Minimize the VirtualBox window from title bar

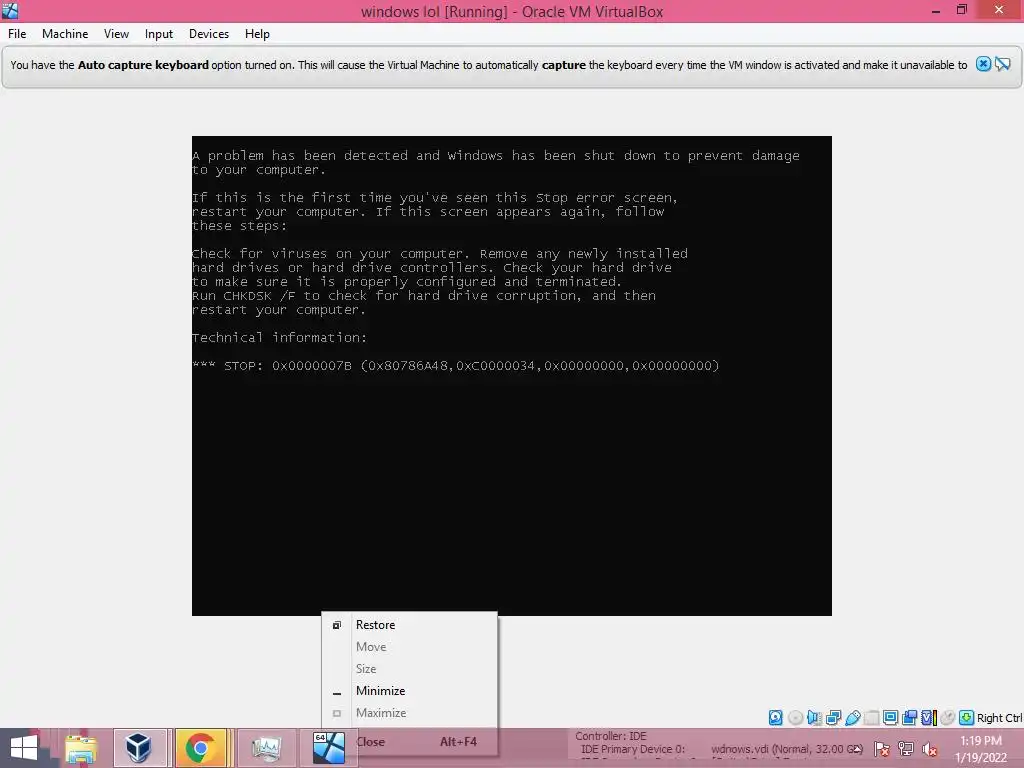click(x=935, y=10)
